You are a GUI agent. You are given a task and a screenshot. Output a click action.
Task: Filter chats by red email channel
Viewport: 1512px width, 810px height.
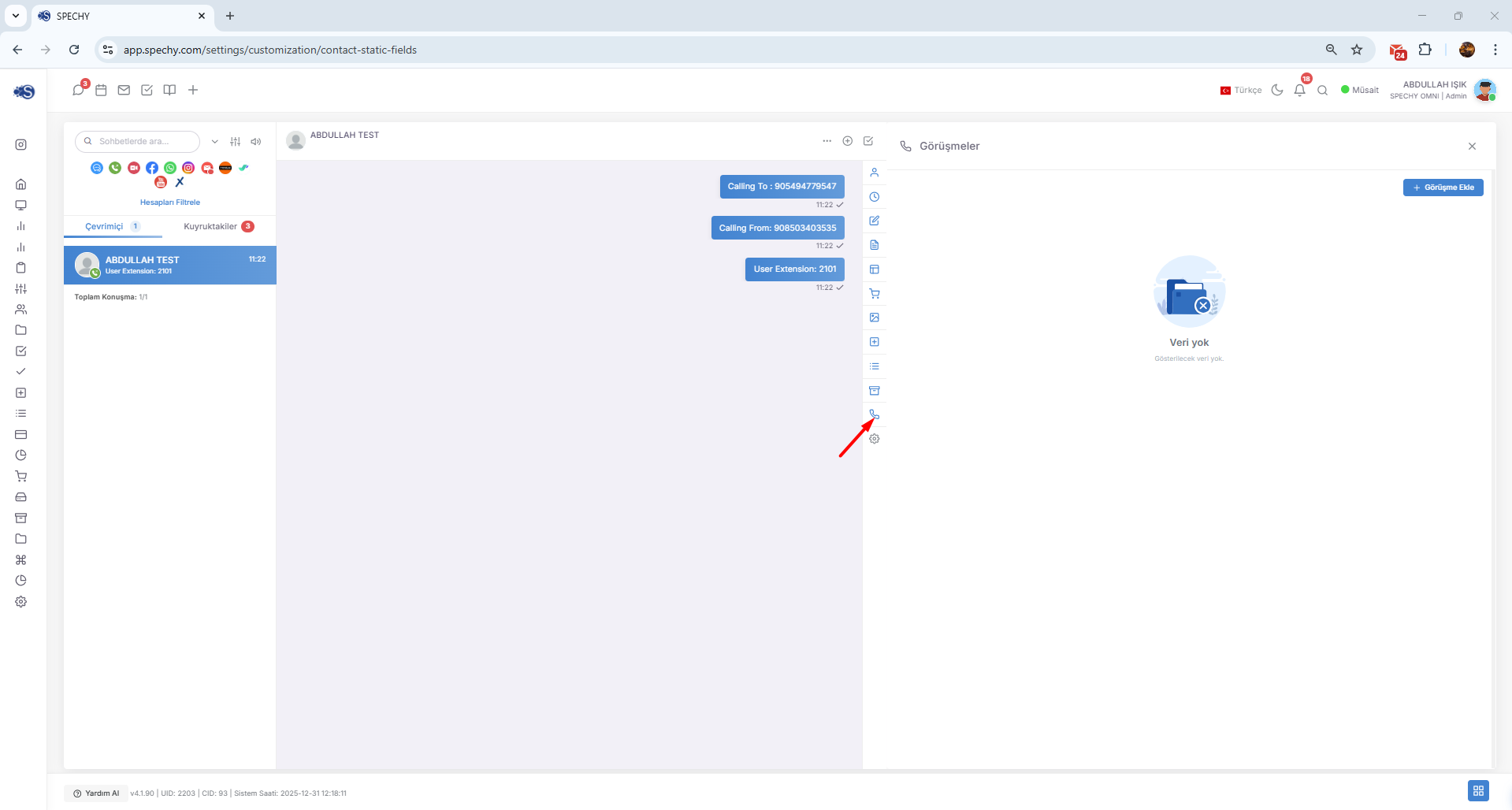[207, 168]
